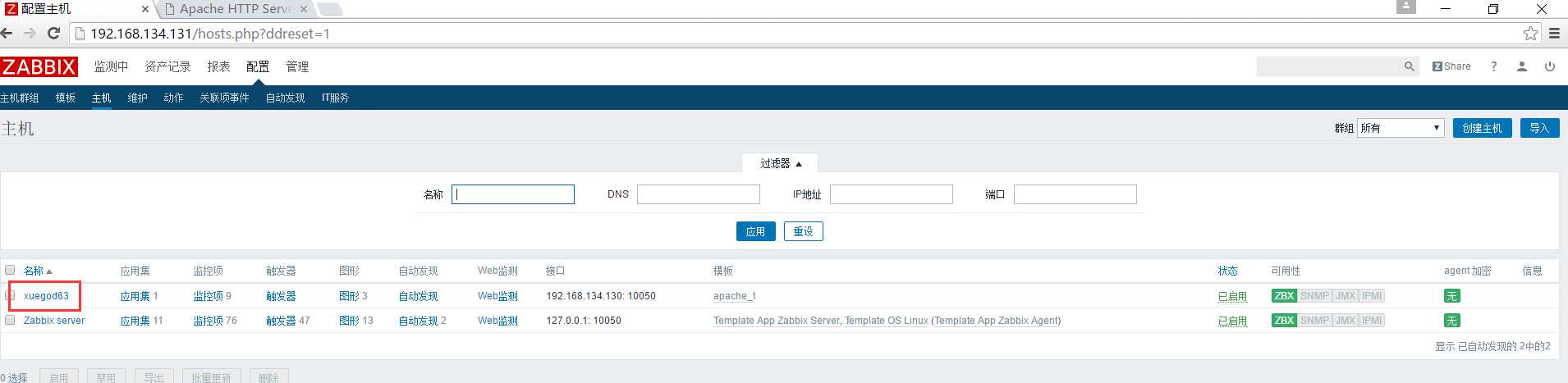
Task: Click SNMP badge in xuegod63 row
Action: (1314, 296)
